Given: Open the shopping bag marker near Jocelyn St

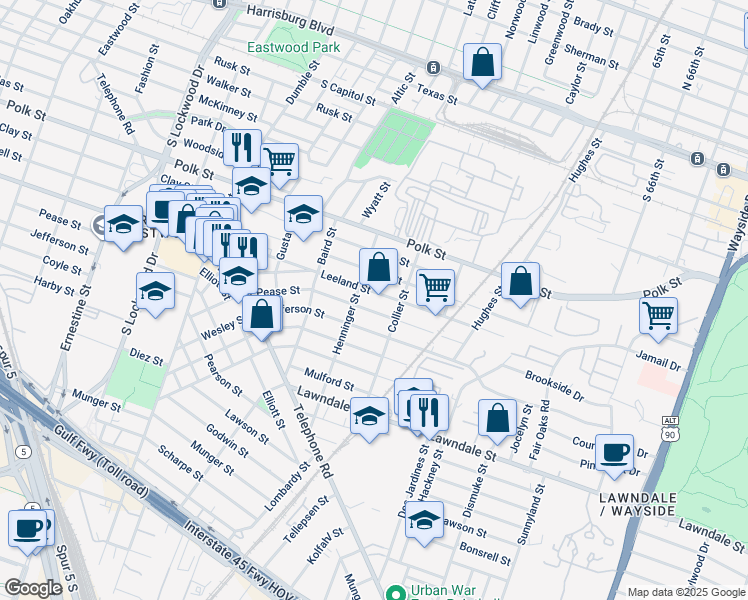Looking at the screenshot, I should (x=497, y=418).
